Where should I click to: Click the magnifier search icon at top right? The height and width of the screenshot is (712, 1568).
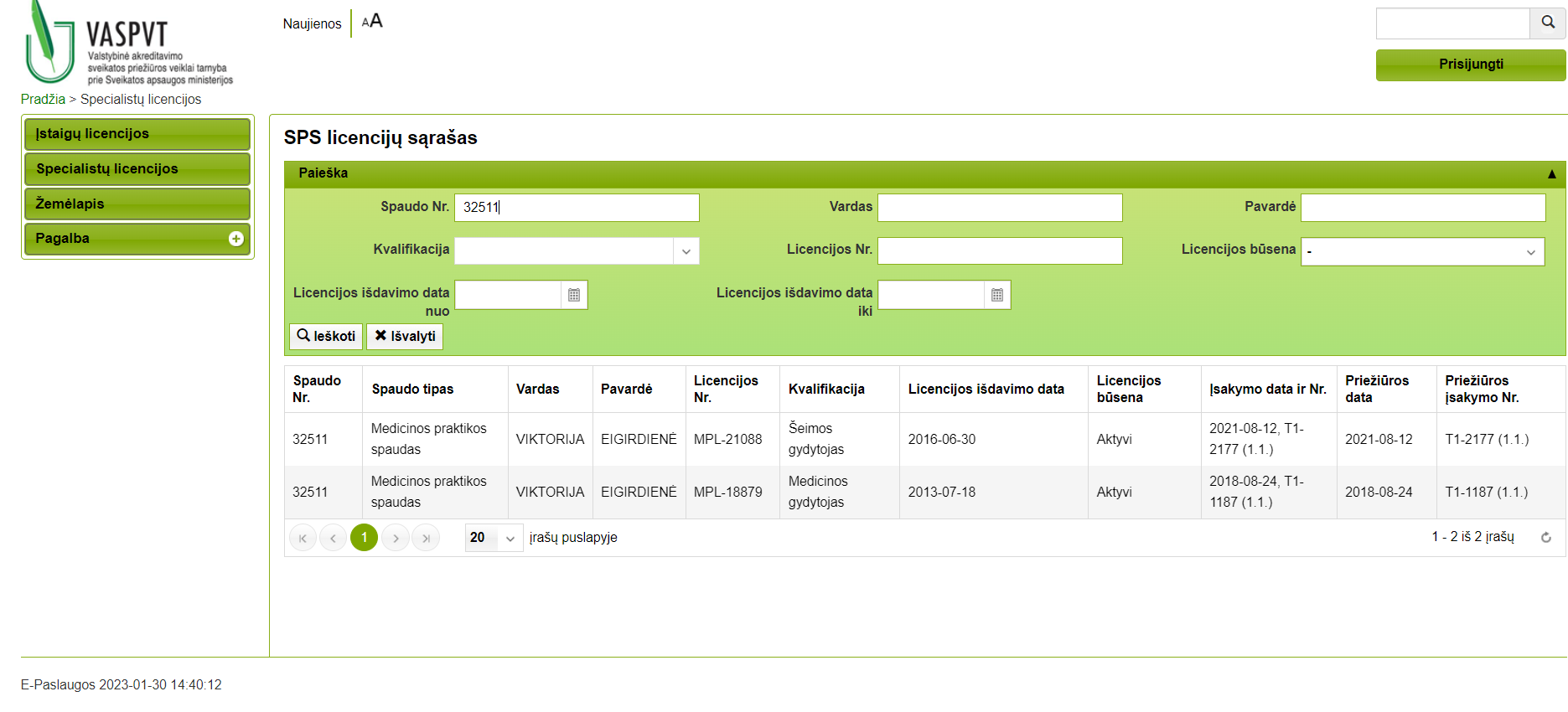tap(1548, 23)
